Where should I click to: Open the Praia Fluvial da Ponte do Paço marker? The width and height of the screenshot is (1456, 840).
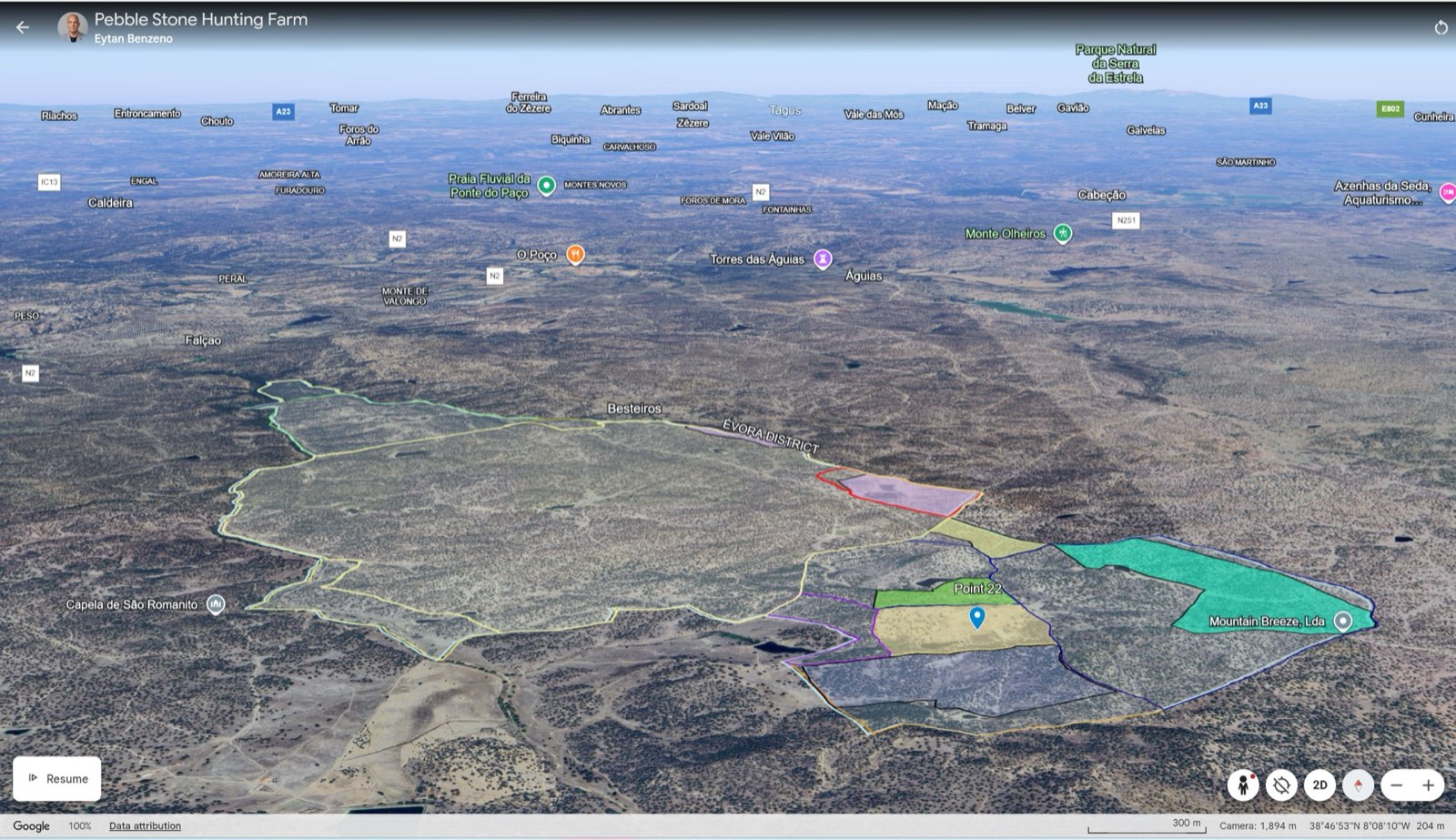pos(546,186)
